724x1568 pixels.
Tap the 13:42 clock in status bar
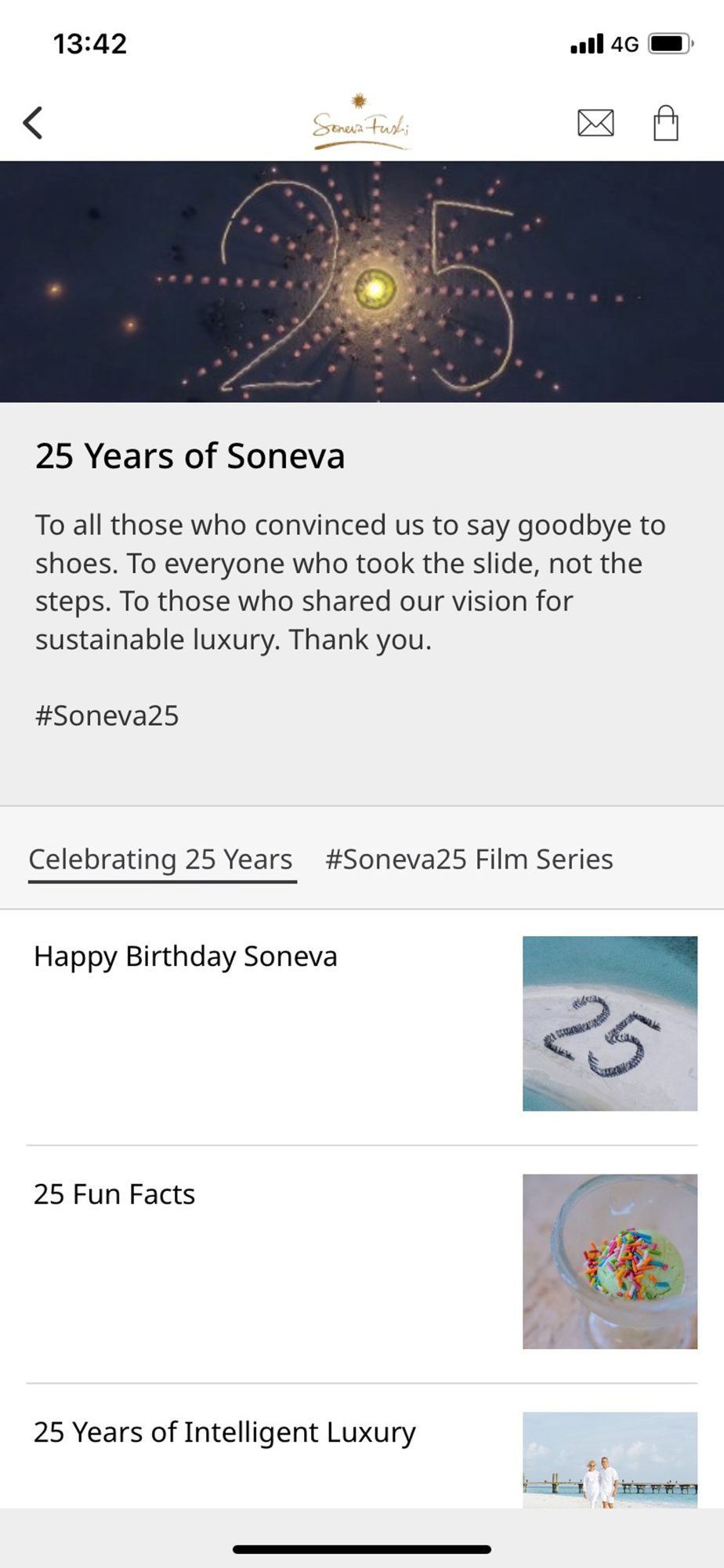pyautogui.click(x=90, y=44)
